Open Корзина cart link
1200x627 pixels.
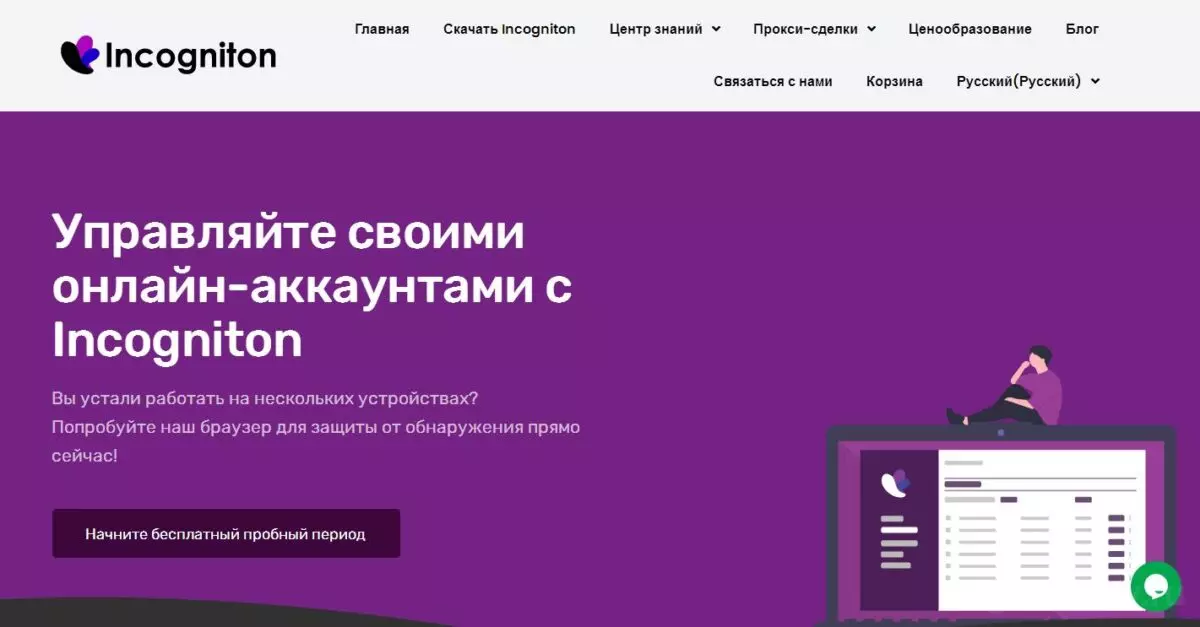point(894,81)
